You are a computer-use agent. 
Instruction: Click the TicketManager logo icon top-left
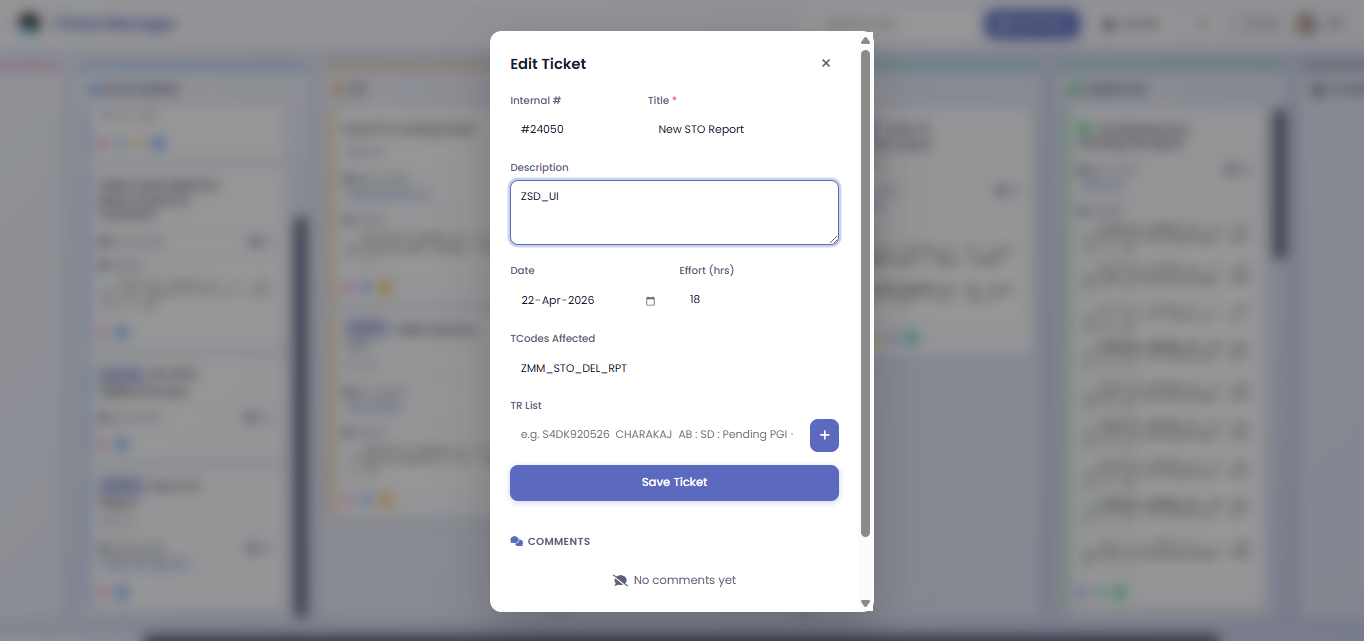[x=29, y=22]
